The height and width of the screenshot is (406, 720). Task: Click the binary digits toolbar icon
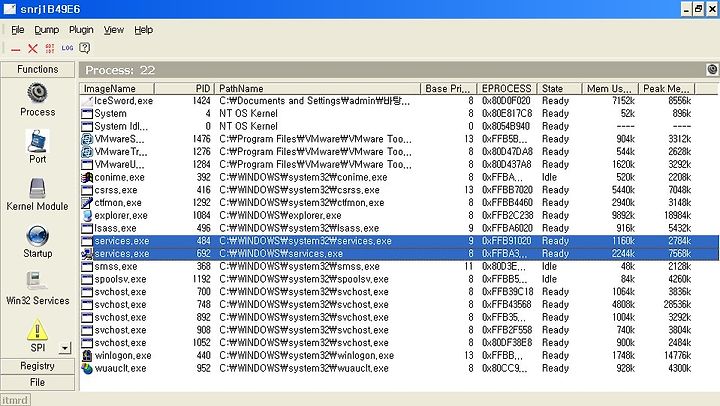(x=50, y=48)
